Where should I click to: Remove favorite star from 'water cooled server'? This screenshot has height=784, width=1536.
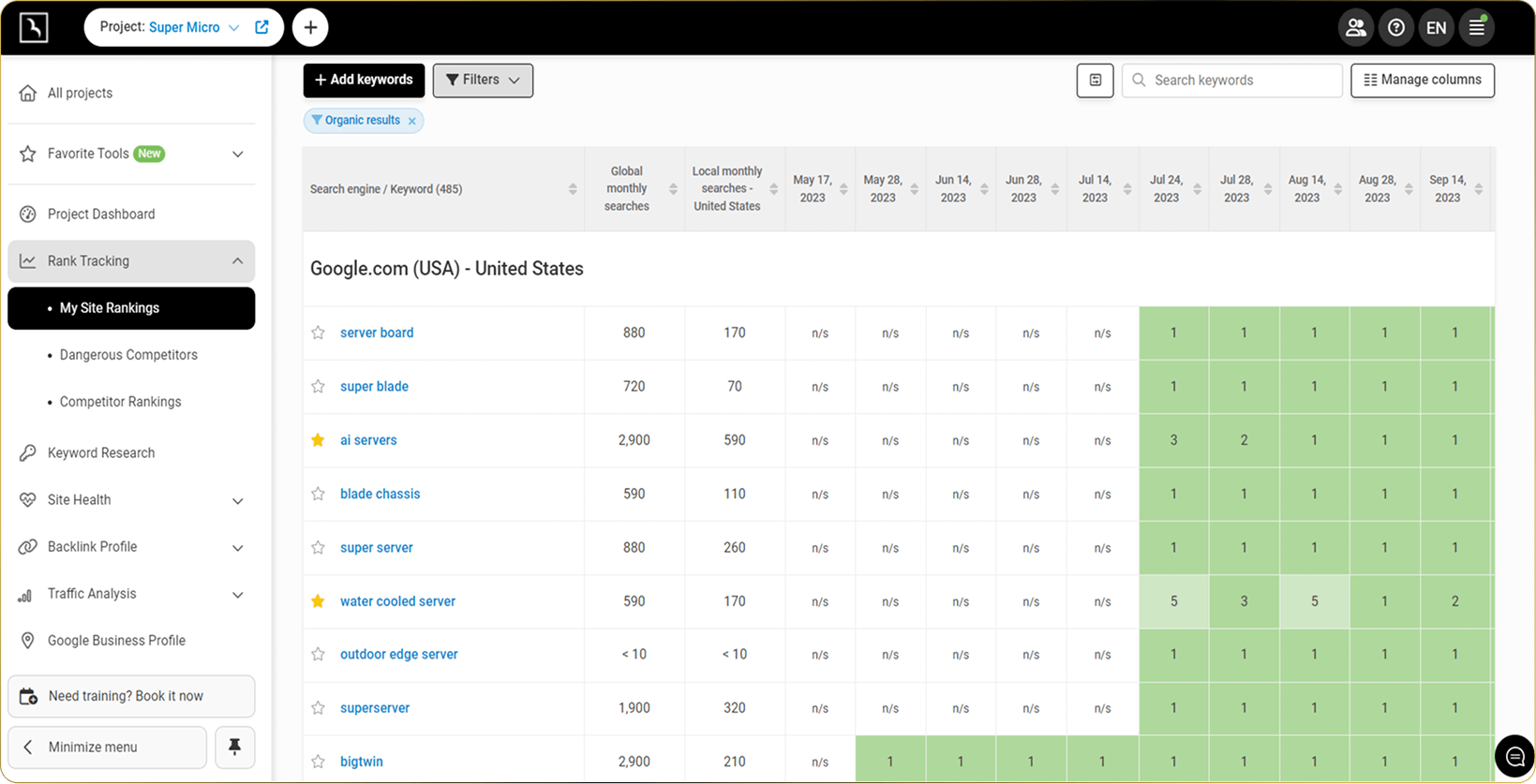pyautogui.click(x=319, y=601)
